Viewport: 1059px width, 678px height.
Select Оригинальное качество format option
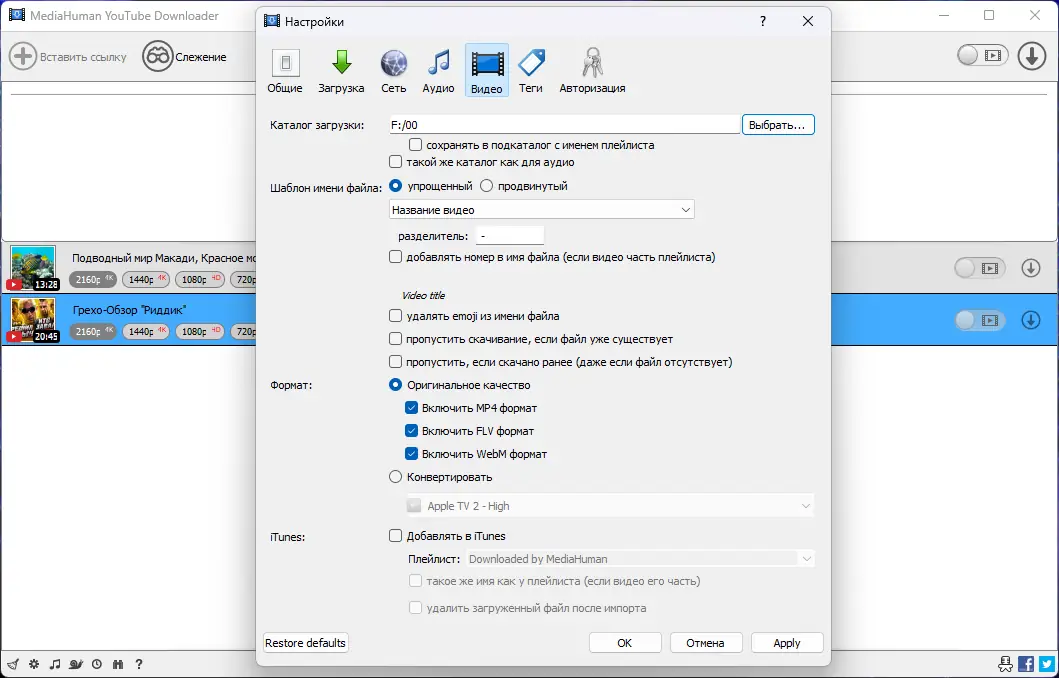click(x=396, y=385)
